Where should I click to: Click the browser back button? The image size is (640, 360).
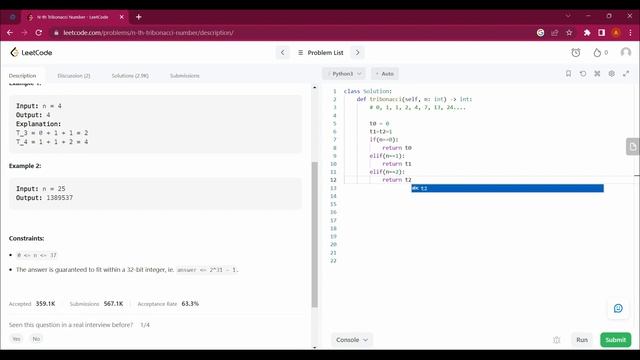coord(10,33)
